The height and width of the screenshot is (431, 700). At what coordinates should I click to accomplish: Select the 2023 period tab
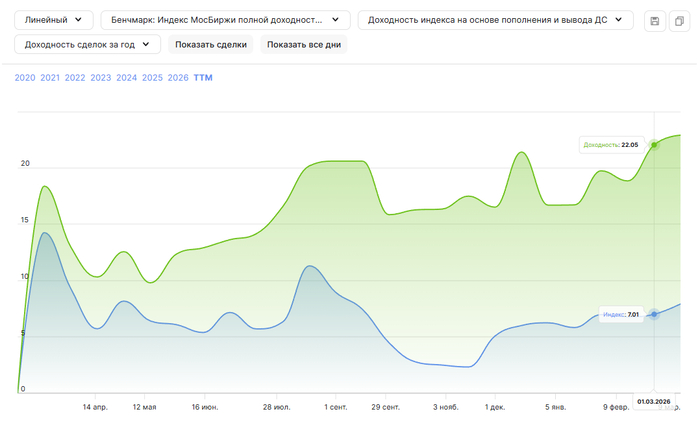click(101, 78)
